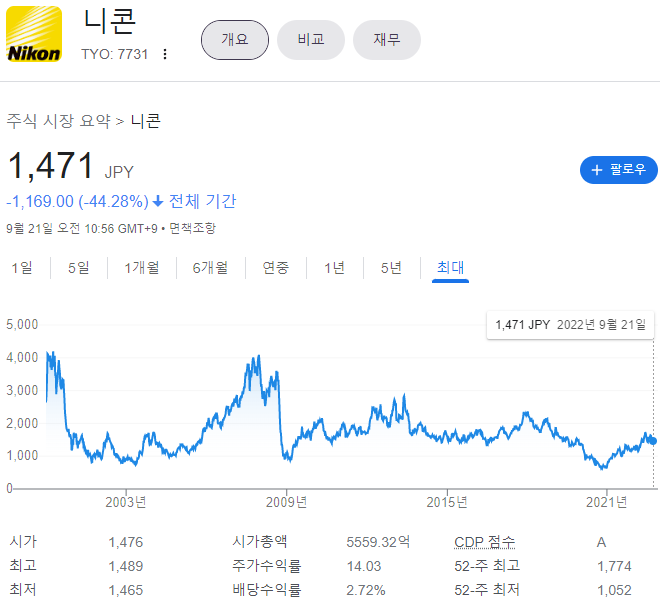Click the 1,471 JPY chart tooltip

pos(570,325)
